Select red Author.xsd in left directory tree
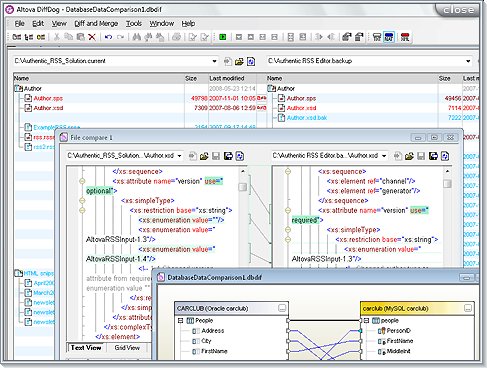This screenshot has height=368, width=487. (x=48, y=108)
